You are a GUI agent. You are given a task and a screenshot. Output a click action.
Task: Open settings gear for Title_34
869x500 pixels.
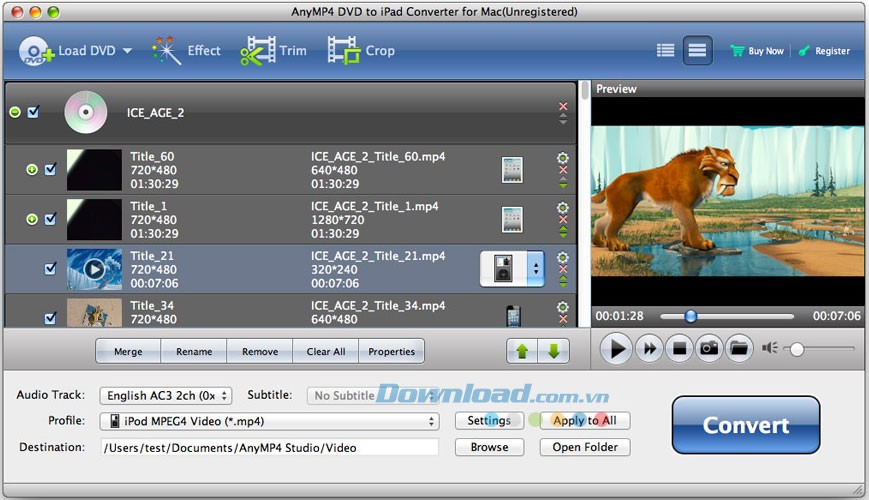pyautogui.click(x=563, y=307)
